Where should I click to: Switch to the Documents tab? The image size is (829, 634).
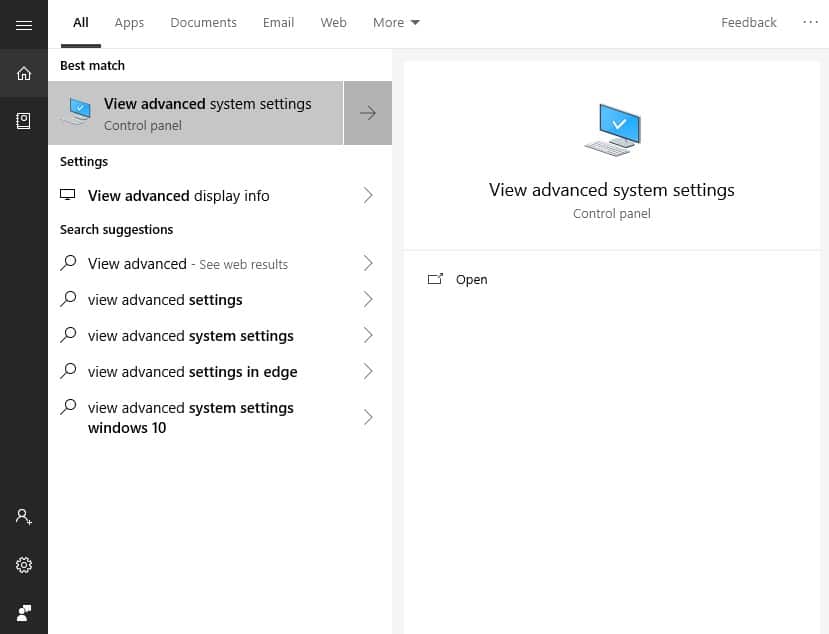pos(204,23)
